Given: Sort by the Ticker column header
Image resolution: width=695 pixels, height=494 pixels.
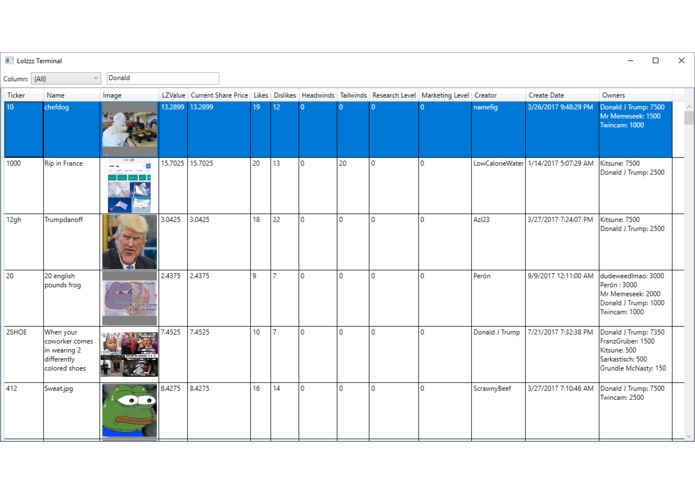Looking at the screenshot, I should coord(23,95).
